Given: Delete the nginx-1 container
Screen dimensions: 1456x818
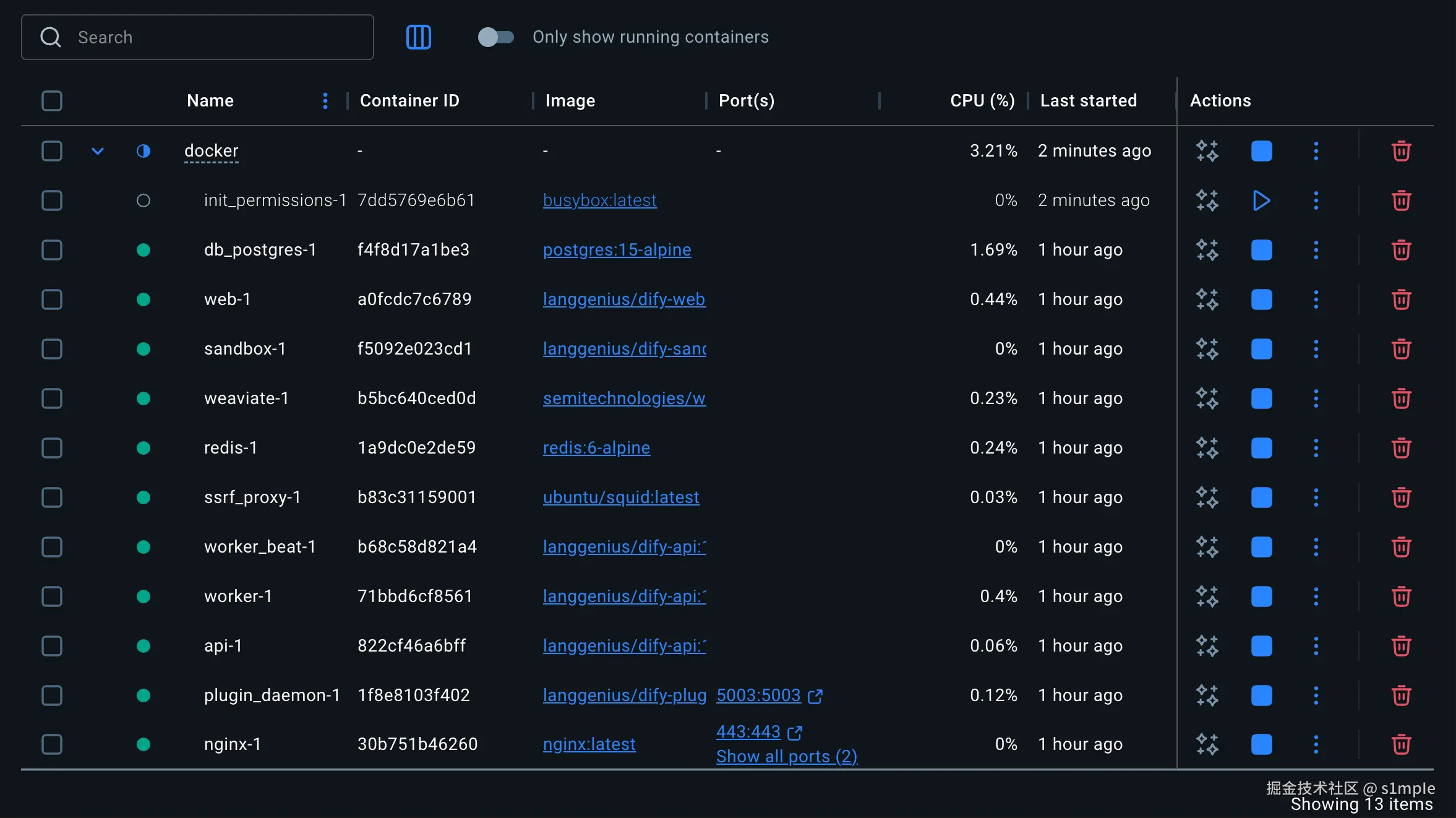Looking at the screenshot, I should point(1401,744).
